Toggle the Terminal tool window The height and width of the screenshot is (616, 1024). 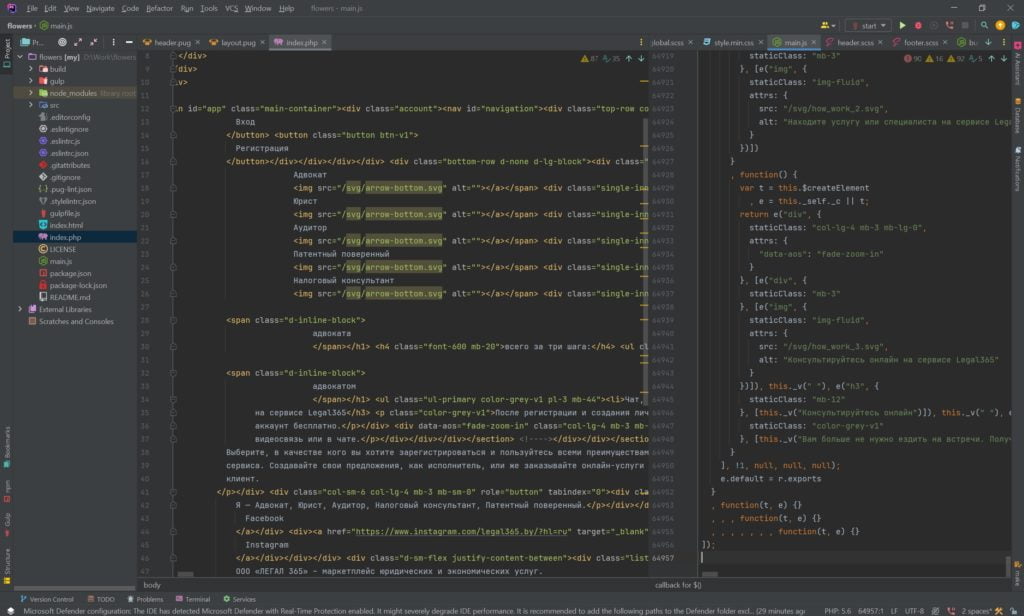pyautogui.click(x=193, y=599)
